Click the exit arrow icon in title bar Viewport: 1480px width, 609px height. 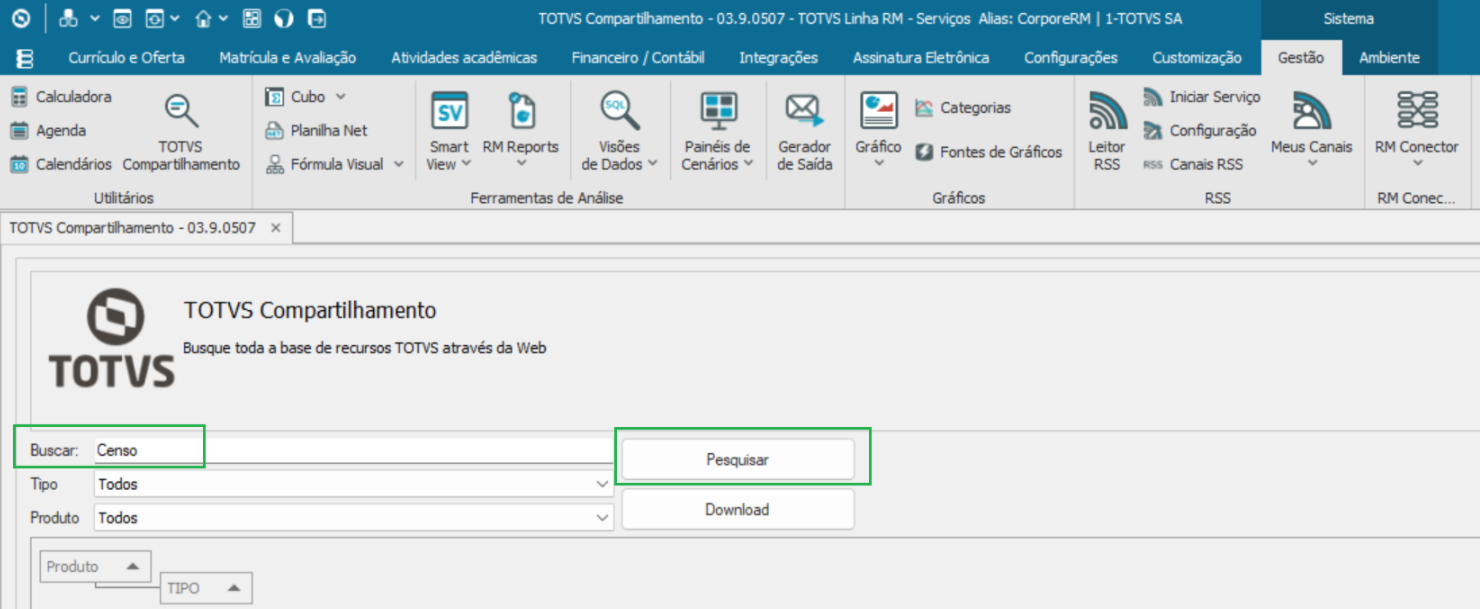(316, 18)
